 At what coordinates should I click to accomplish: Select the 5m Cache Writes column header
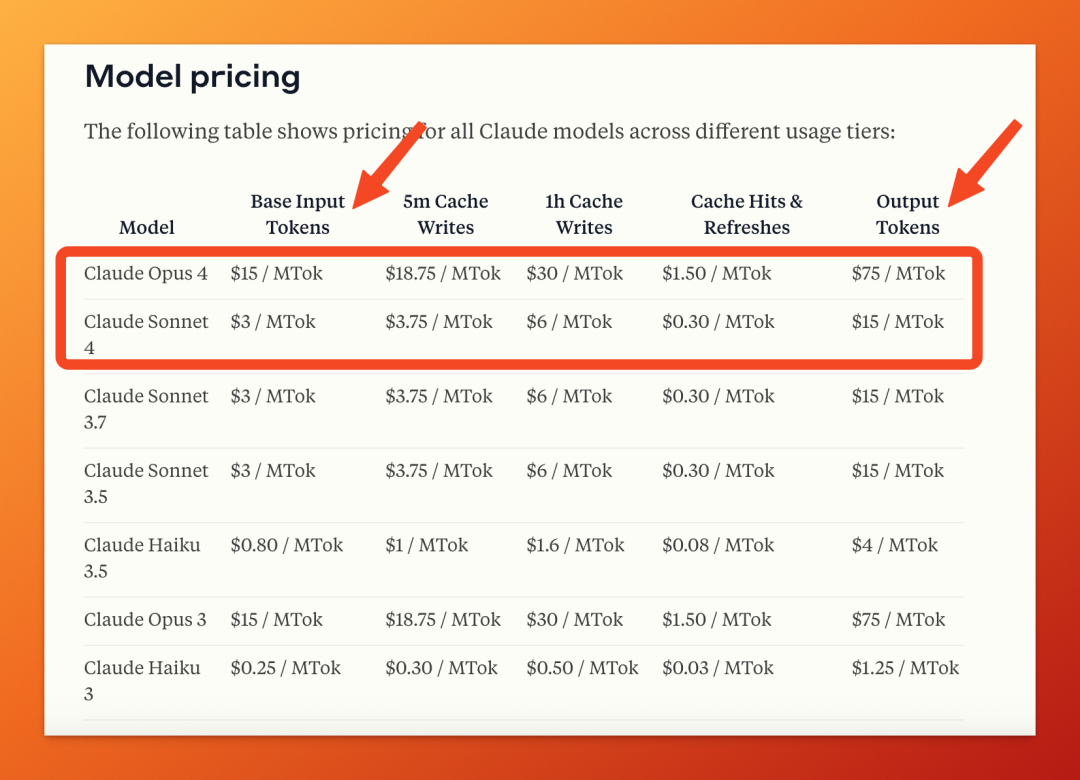446,214
